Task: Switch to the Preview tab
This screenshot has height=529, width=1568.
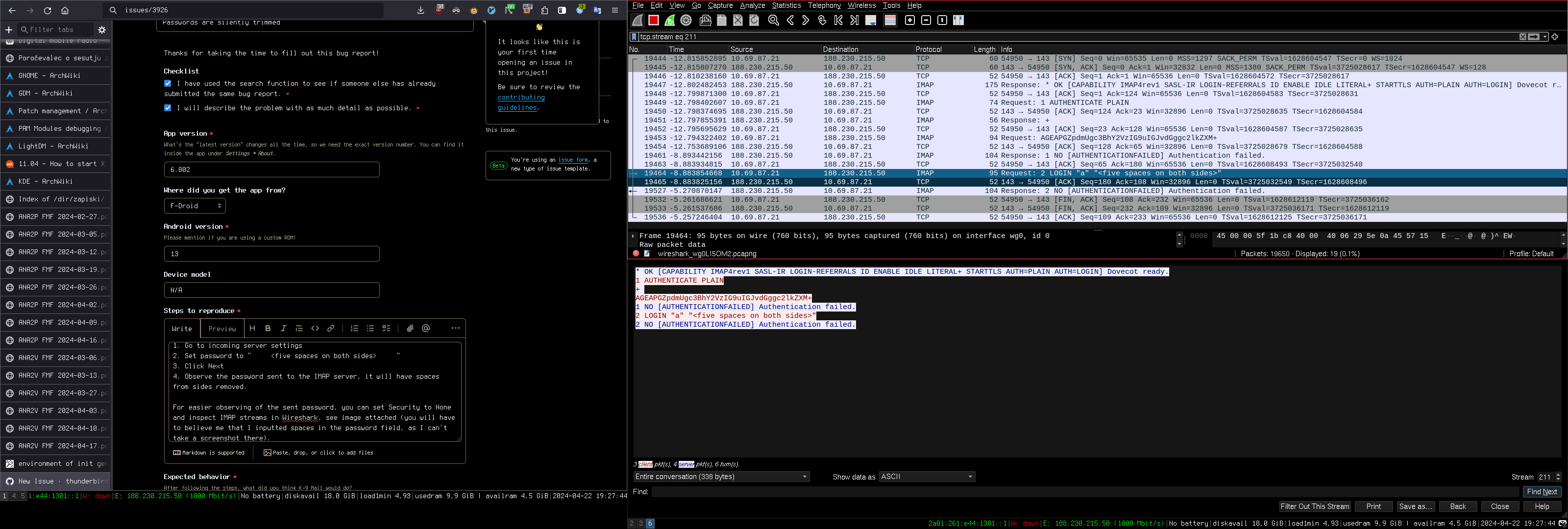Action: pyautogui.click(x=222, y=329)
